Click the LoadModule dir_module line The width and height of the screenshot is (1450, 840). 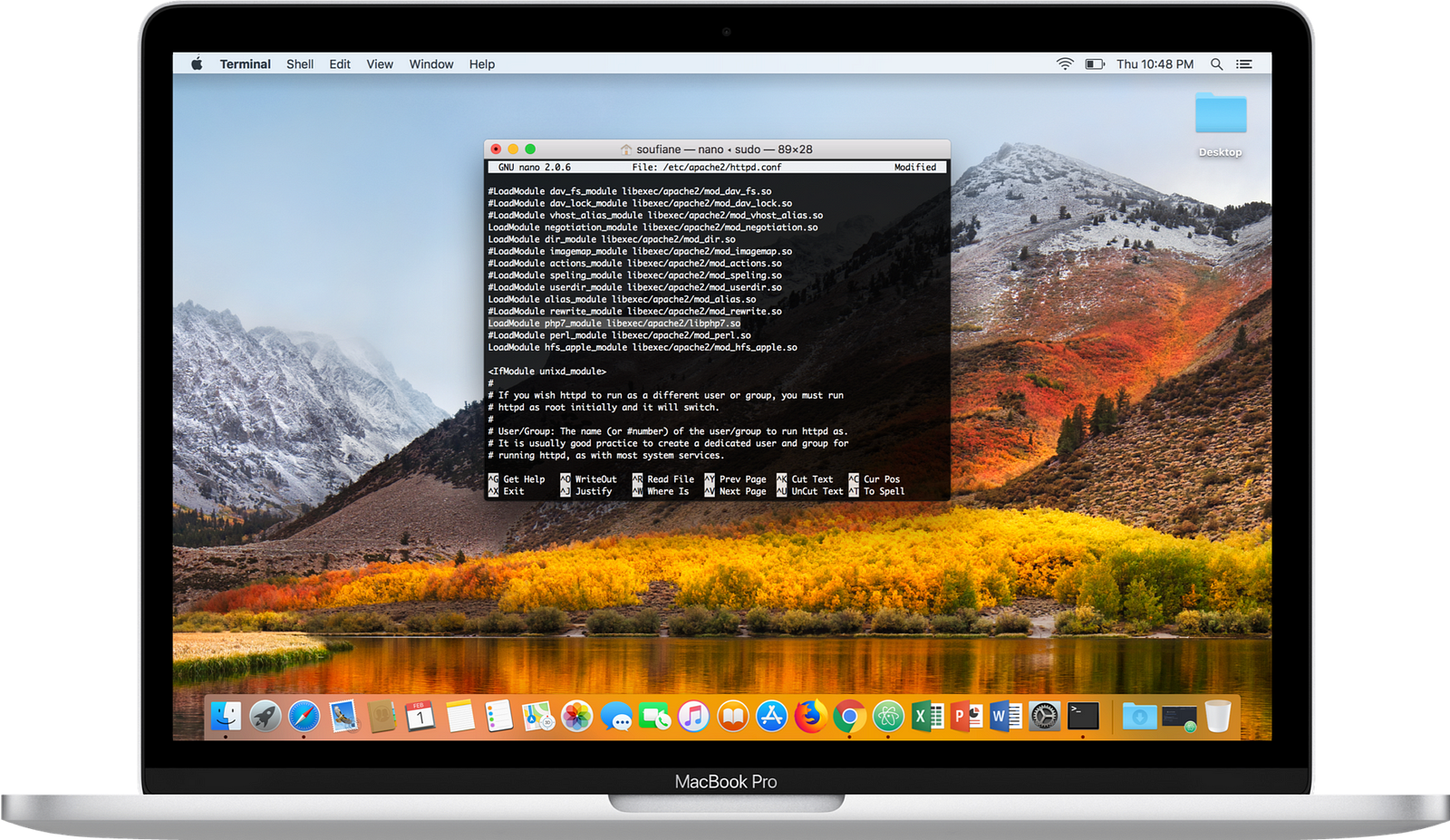tap(612, 239)
